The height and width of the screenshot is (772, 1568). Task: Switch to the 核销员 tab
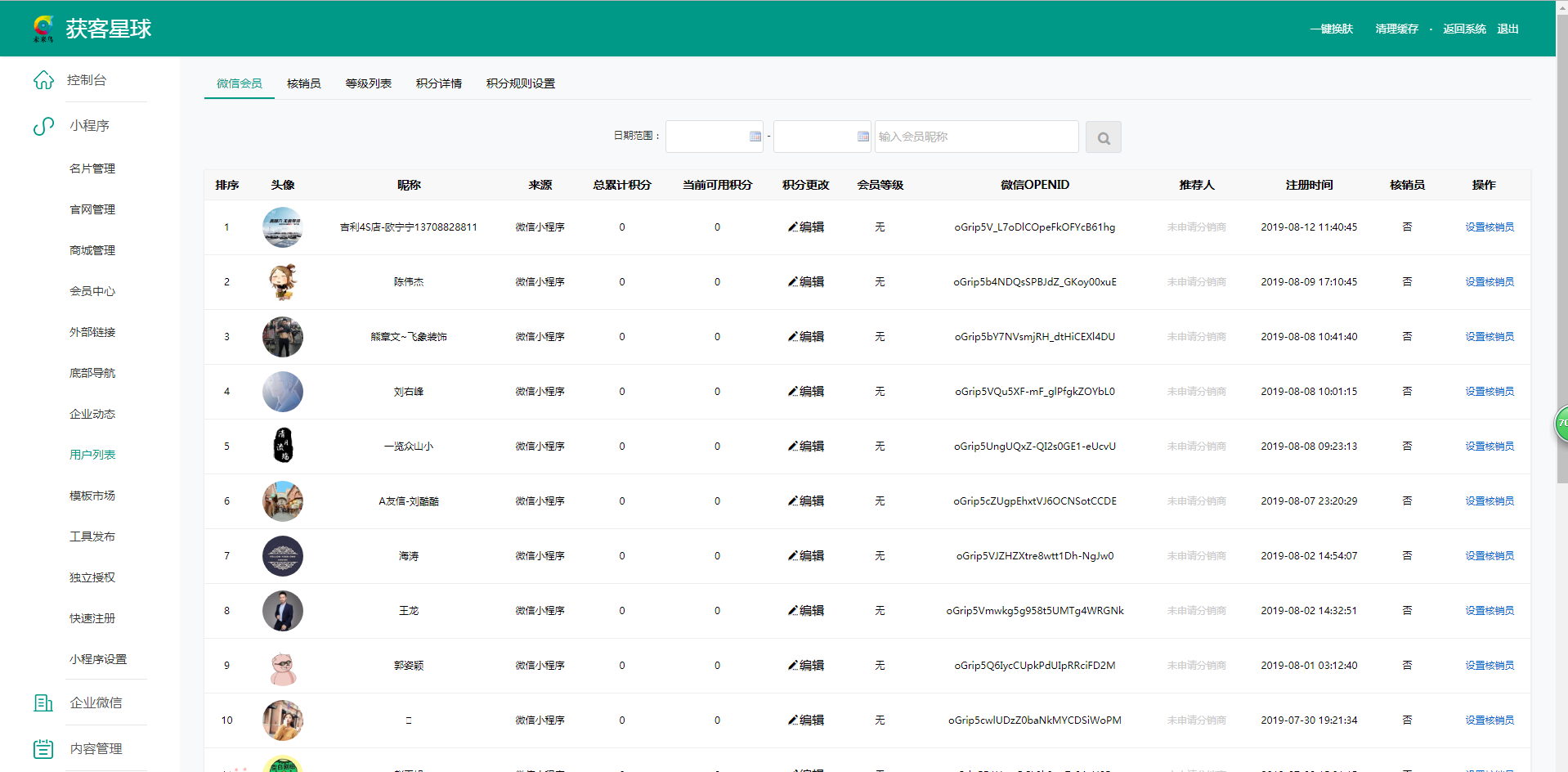click(x=303, y=83)
